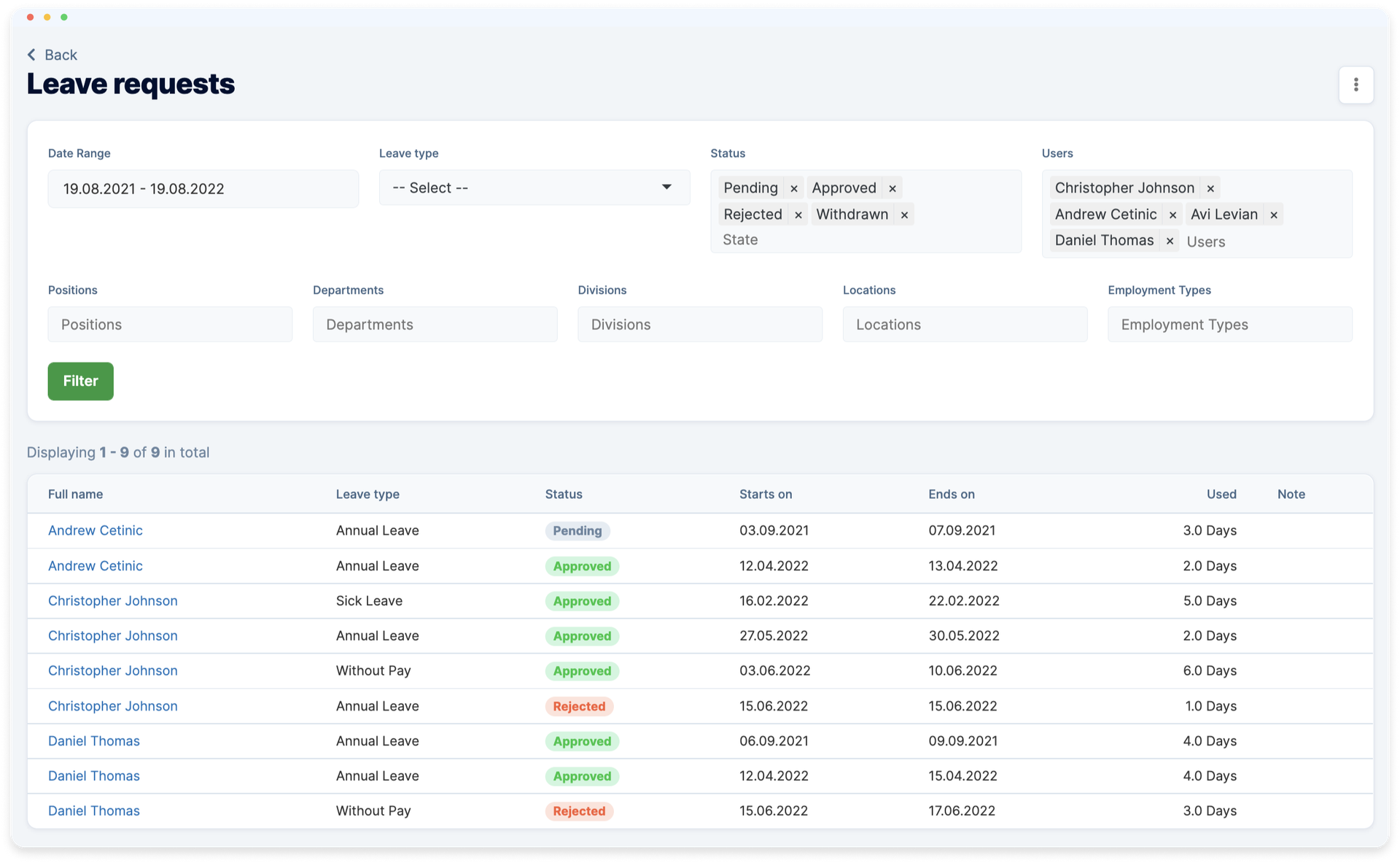Open Daniel Thomas's Rejected request link
Viewport: 1400px width, 863px height.
(x=93, y=810)
